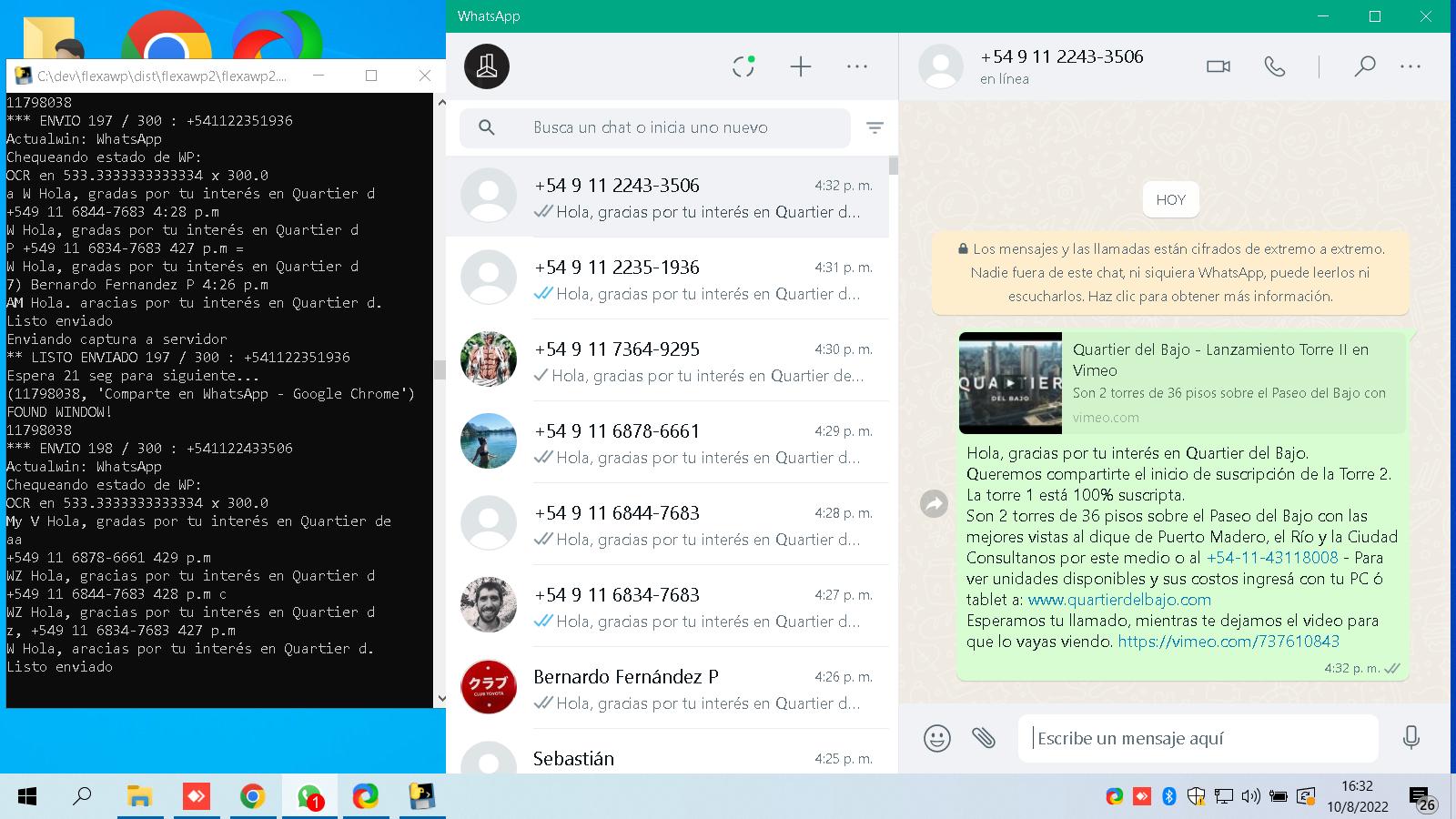Open Windows taskbar search
1456x819 pixels.
(x=82, y=797)
